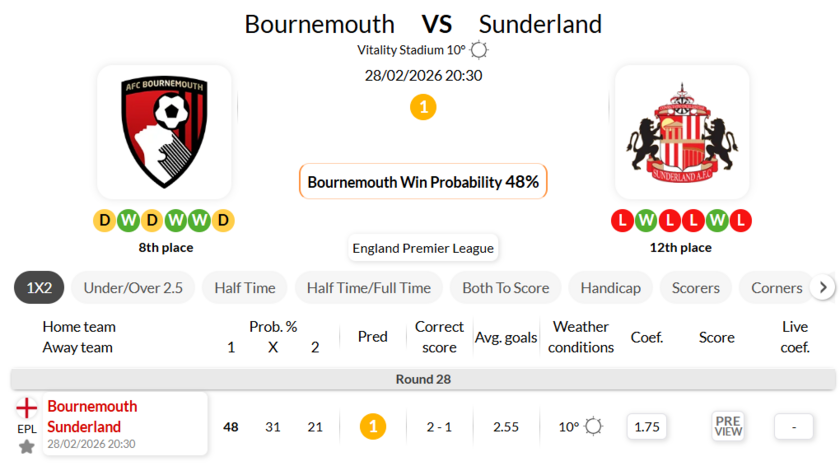This screenshot has height=466, width=840.
Task: Click the Sunderland AFC club crest
Action: click(x=681, y=132)
